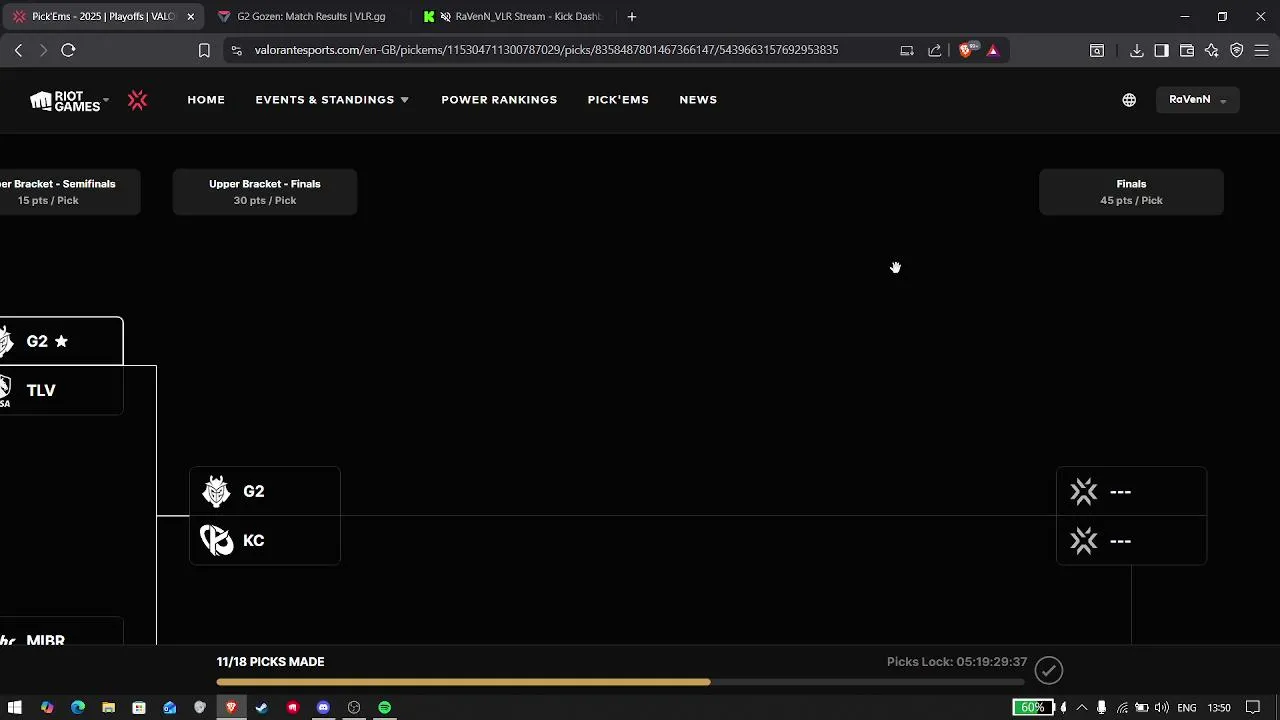Viewport: 1280px width, 720px height.
Task: Open Windows Start menu
Action: (x=15, y=708)
